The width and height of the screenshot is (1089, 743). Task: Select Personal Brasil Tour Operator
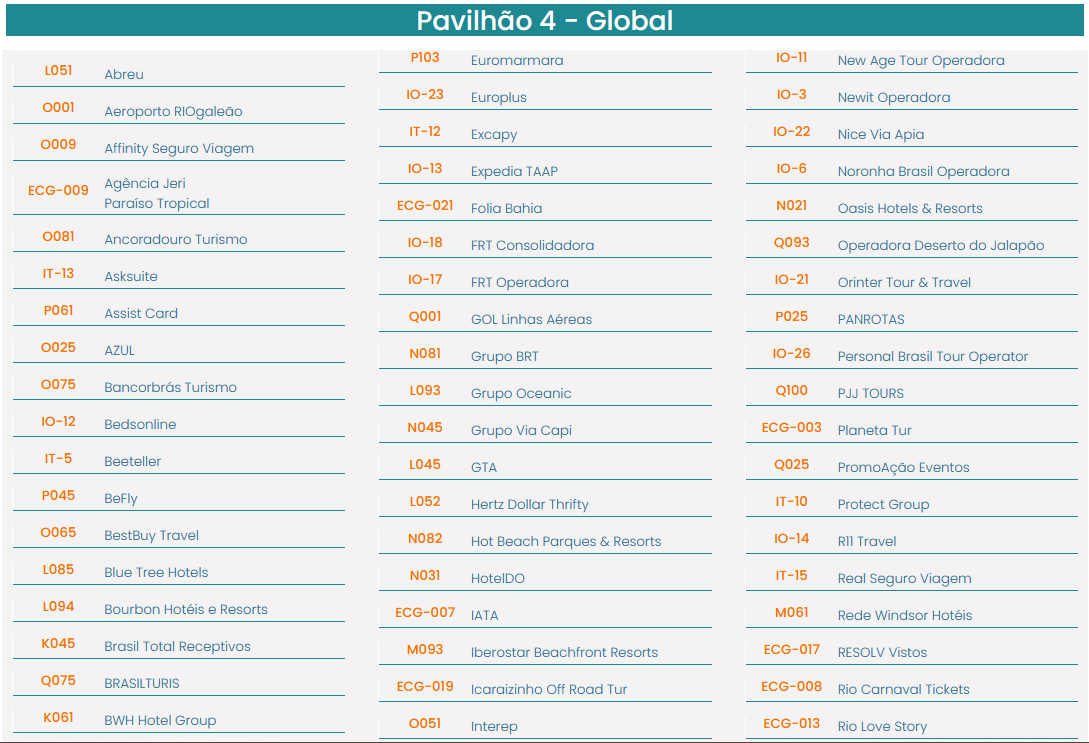pyautogui.click(x=932, y=356)
